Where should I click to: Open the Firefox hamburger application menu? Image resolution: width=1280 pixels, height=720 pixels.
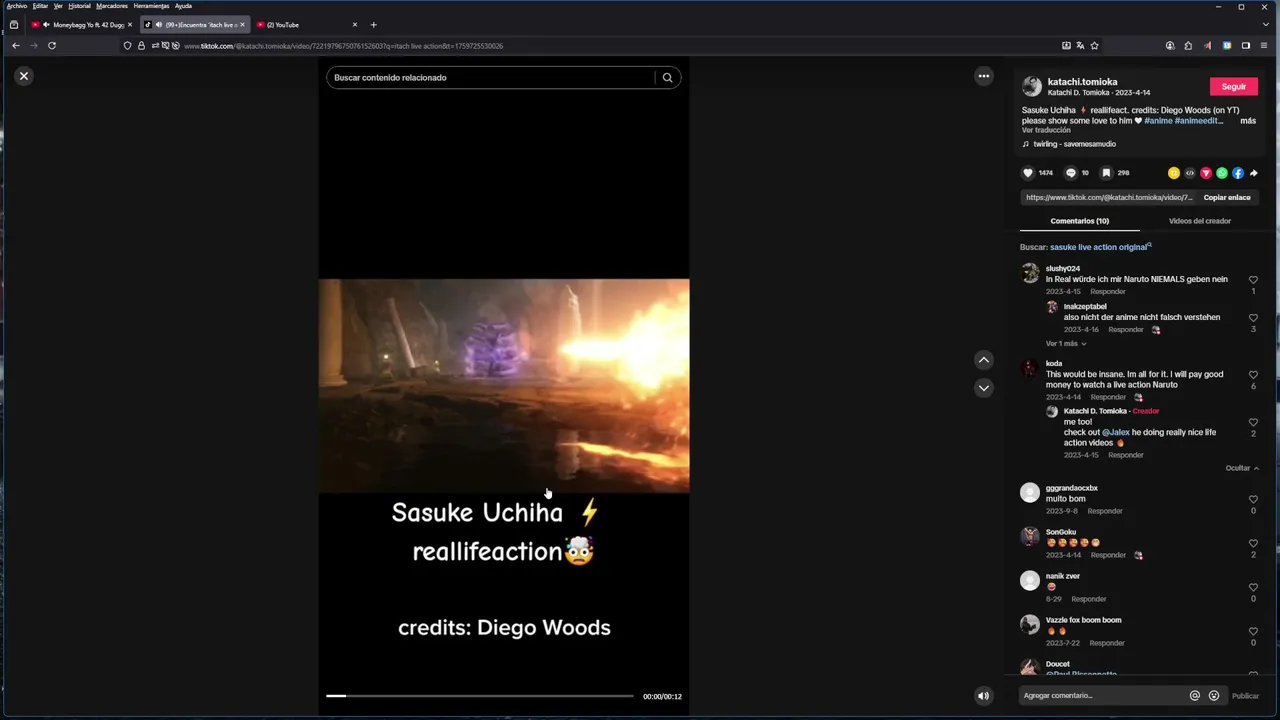pos(1264,46)
